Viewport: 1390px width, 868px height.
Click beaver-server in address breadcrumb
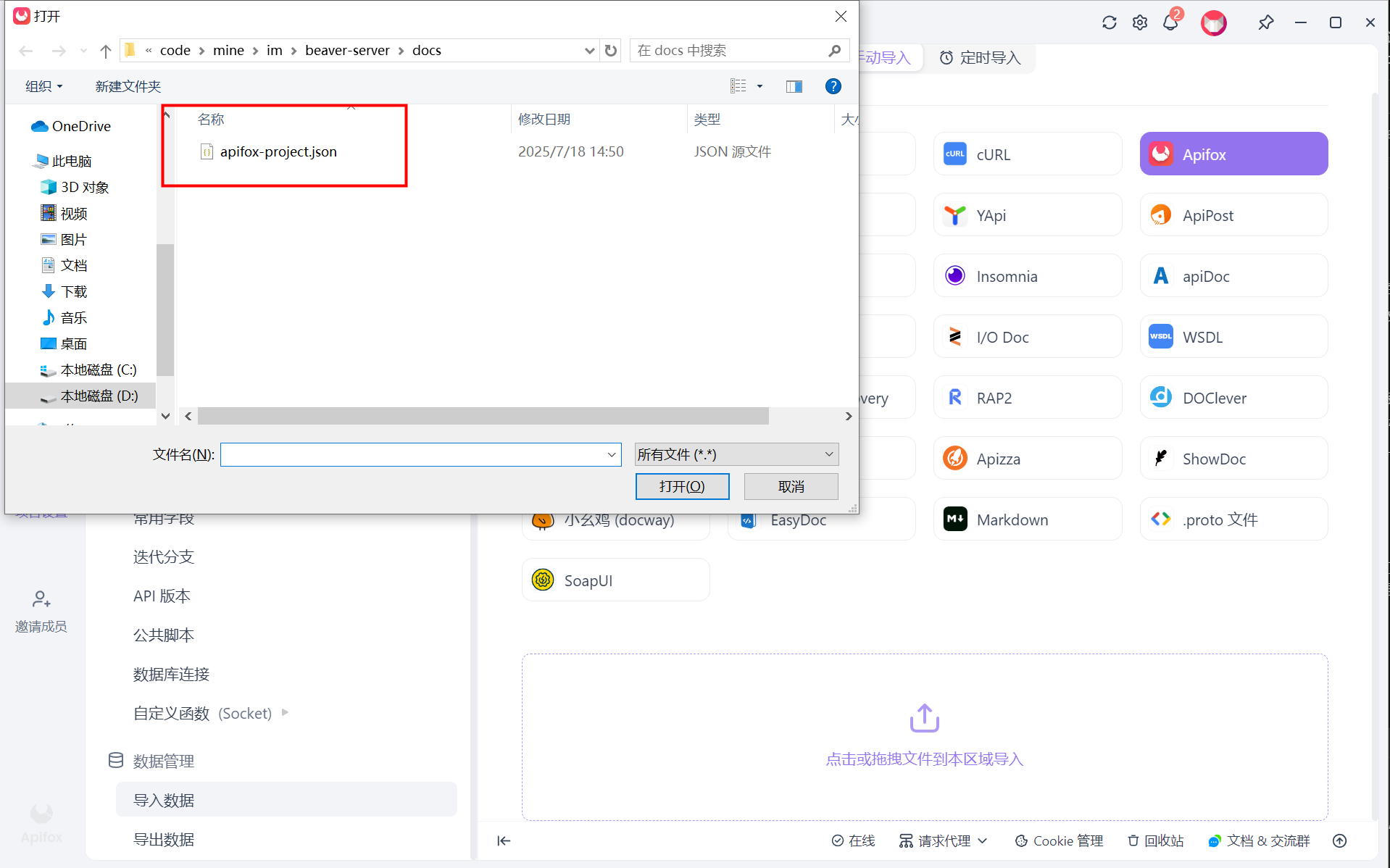coord(347,50)
